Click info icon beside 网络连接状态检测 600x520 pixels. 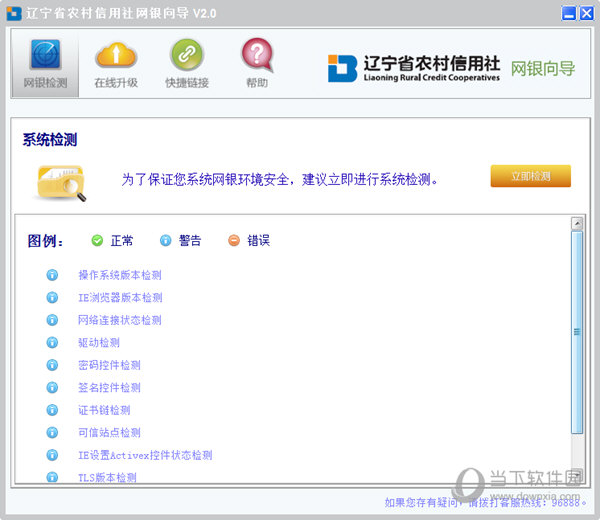point(52,320)
